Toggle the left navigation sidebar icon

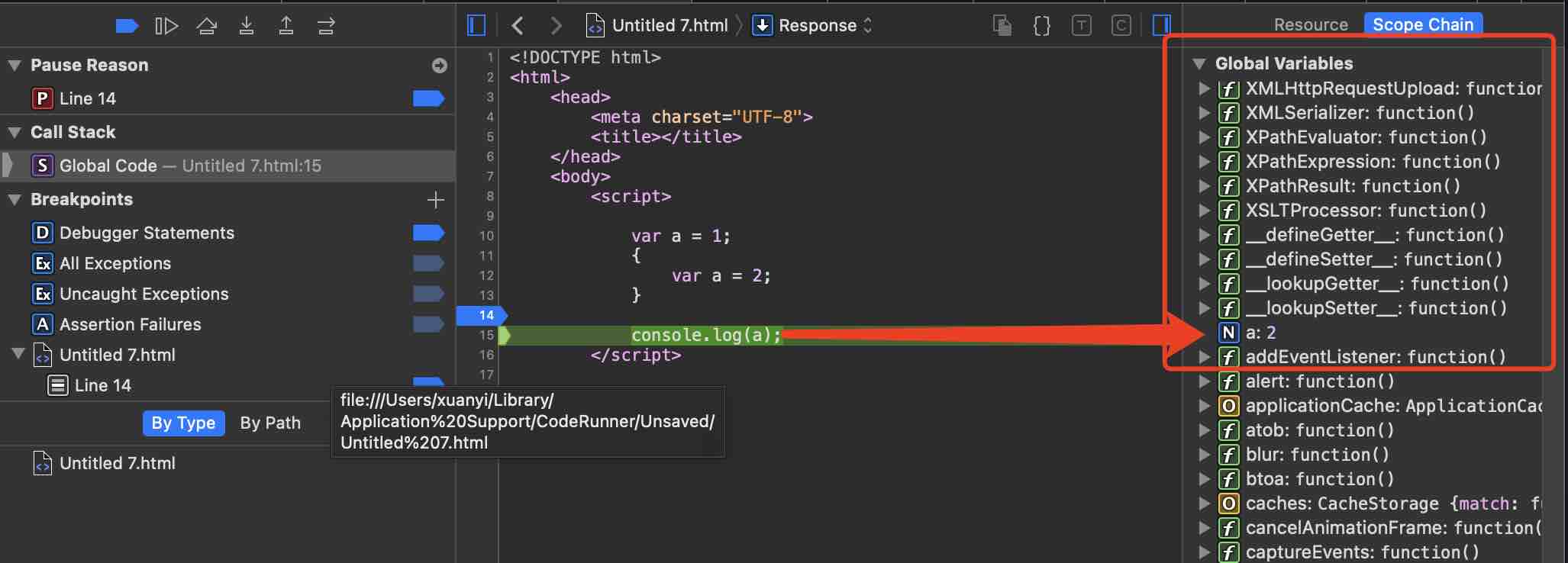pos(476,26)
